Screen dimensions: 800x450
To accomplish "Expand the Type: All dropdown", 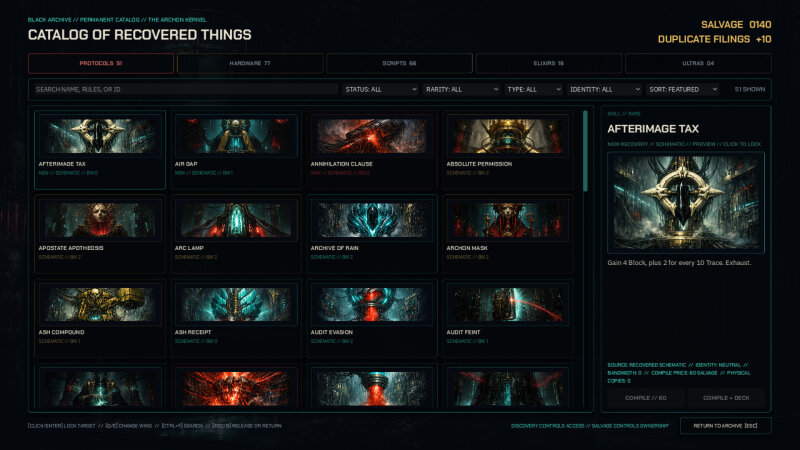I will tap(534, 89).
